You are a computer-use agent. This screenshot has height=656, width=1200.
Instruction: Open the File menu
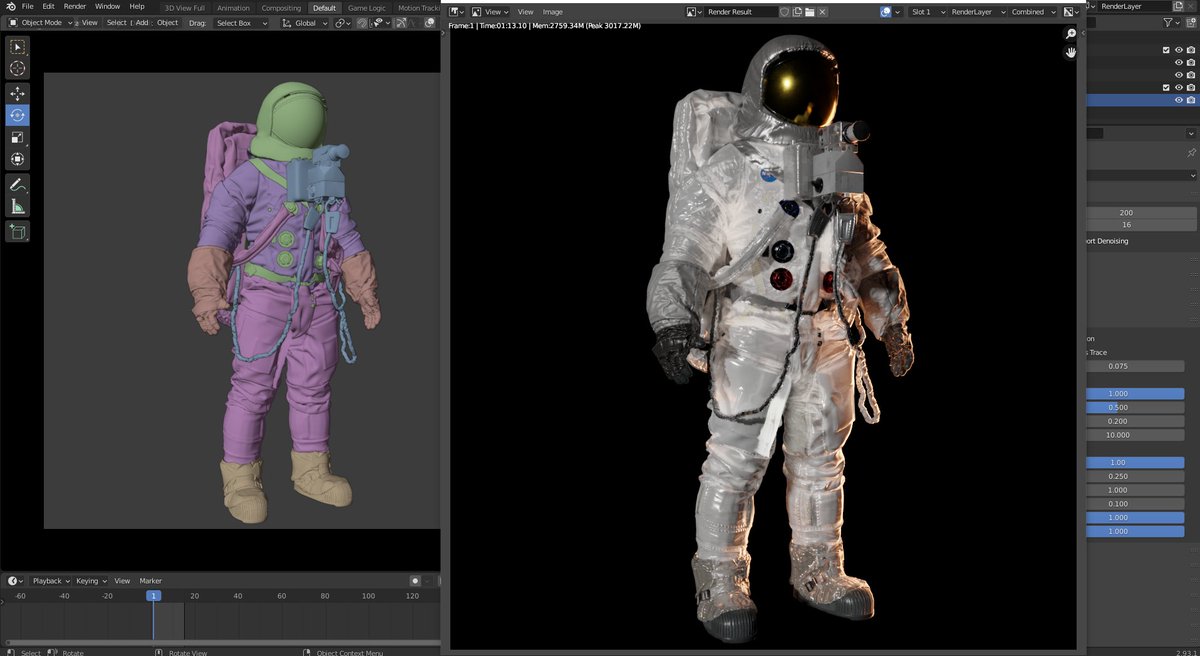click(x=27, y=6)
